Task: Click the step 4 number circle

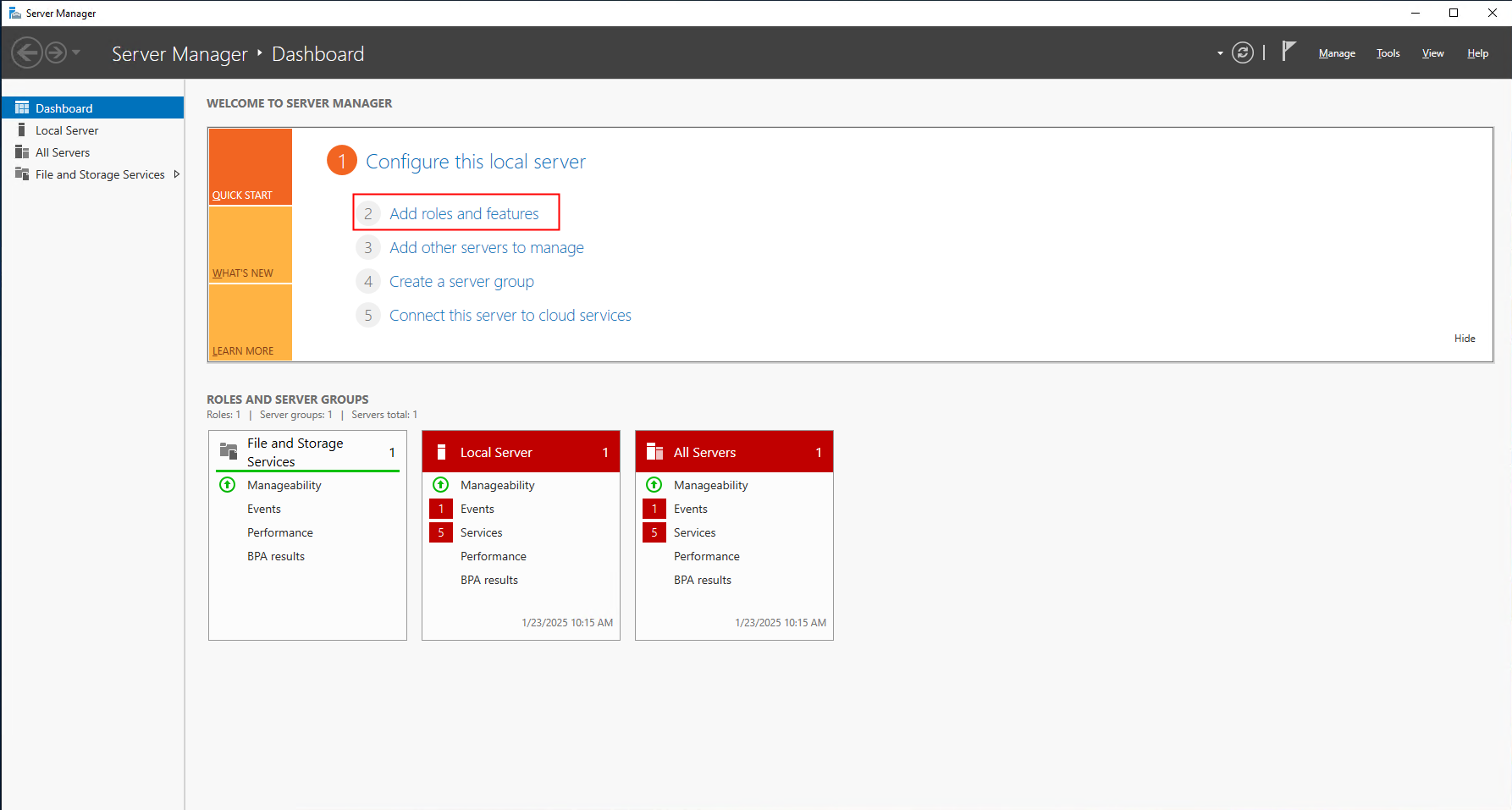Action: click(368, 281)
